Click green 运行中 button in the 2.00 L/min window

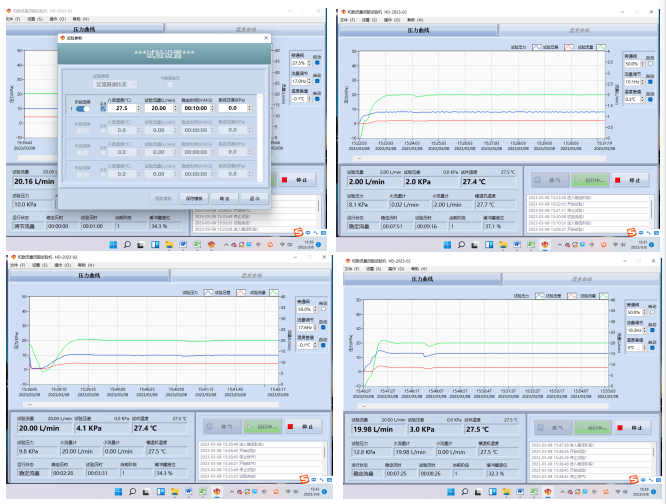[x=590, y=180]
